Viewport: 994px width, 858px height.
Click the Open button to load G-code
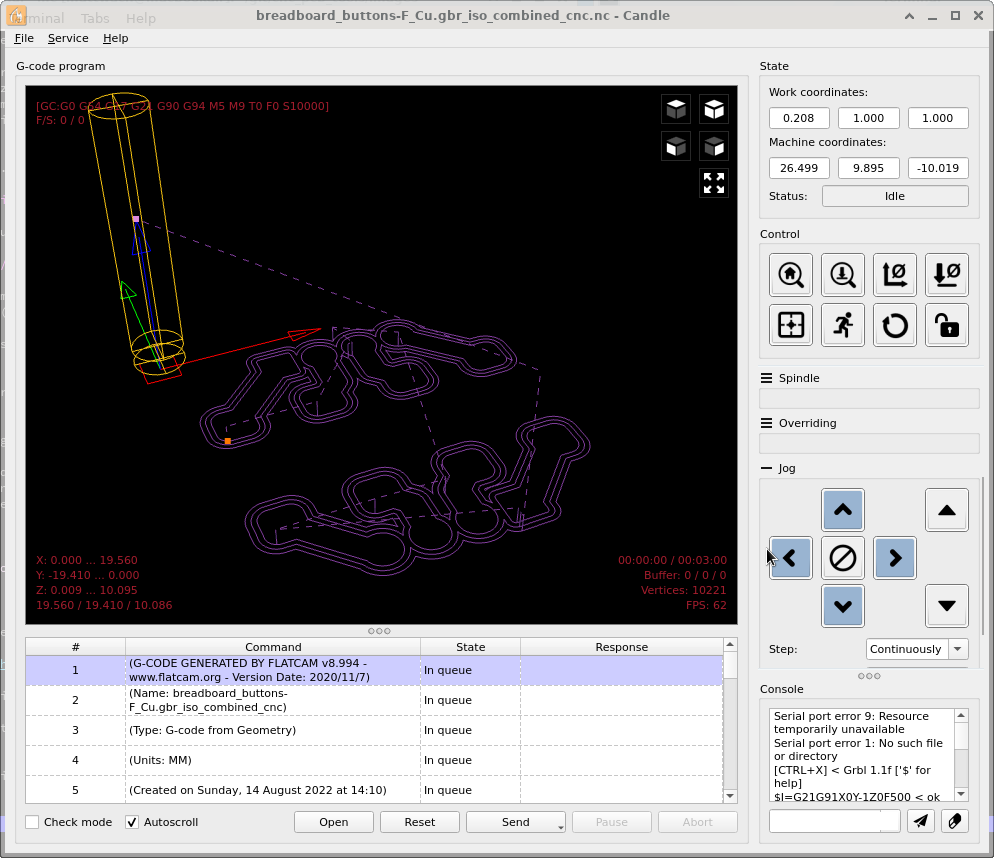pyautogui.click(x=333, y=821)
